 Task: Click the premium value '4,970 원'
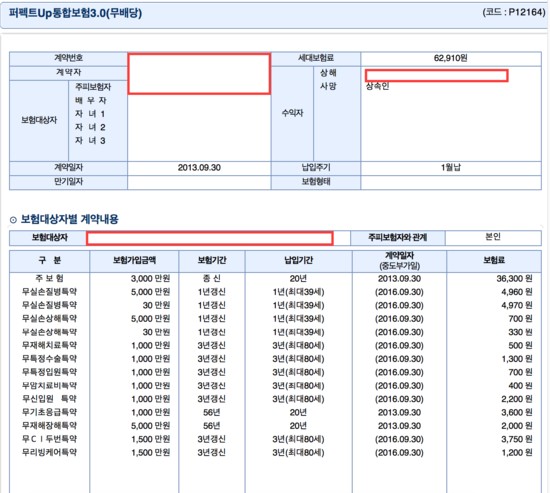point(517,305)
